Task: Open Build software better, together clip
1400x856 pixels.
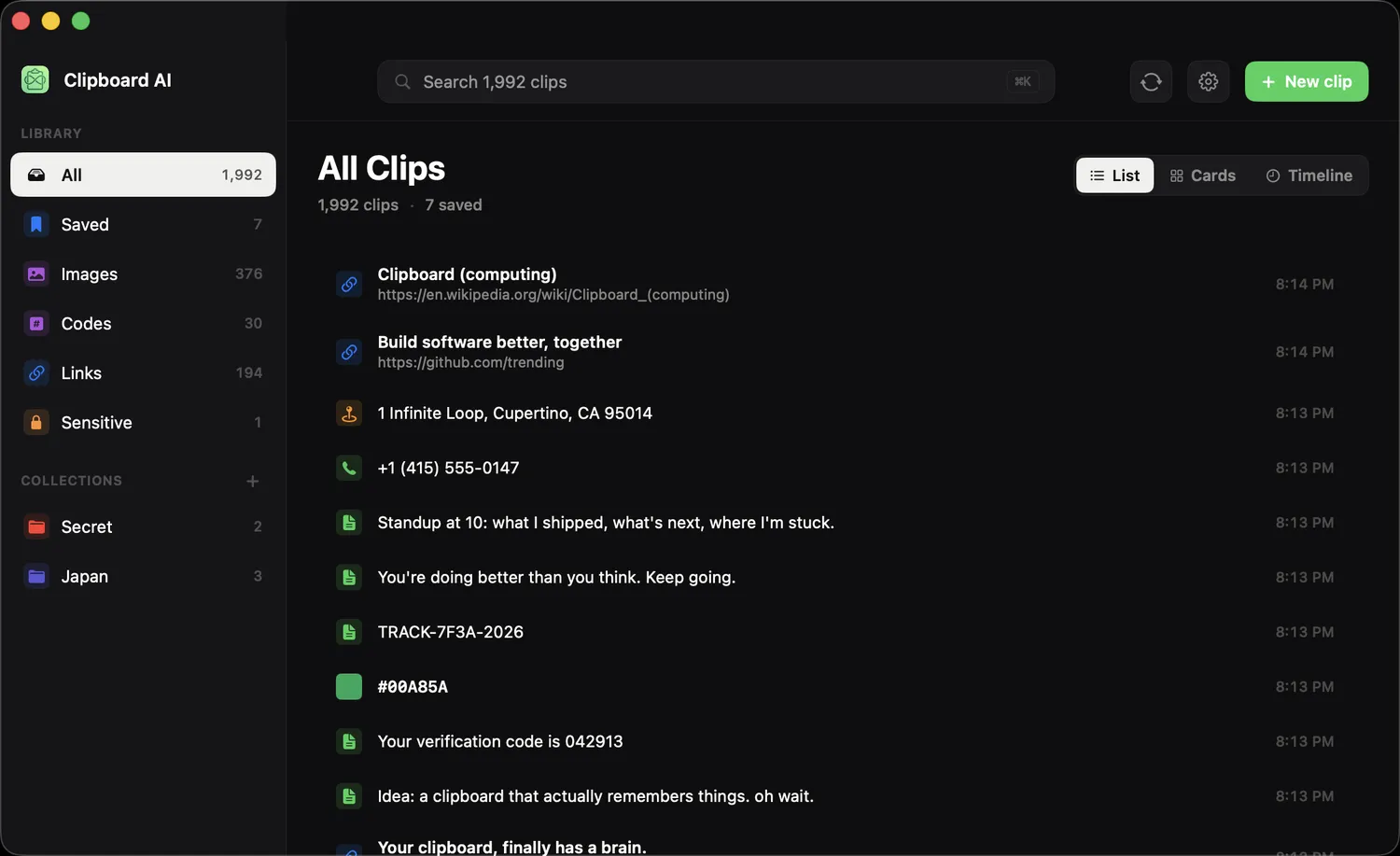Action: click(499, 343)
